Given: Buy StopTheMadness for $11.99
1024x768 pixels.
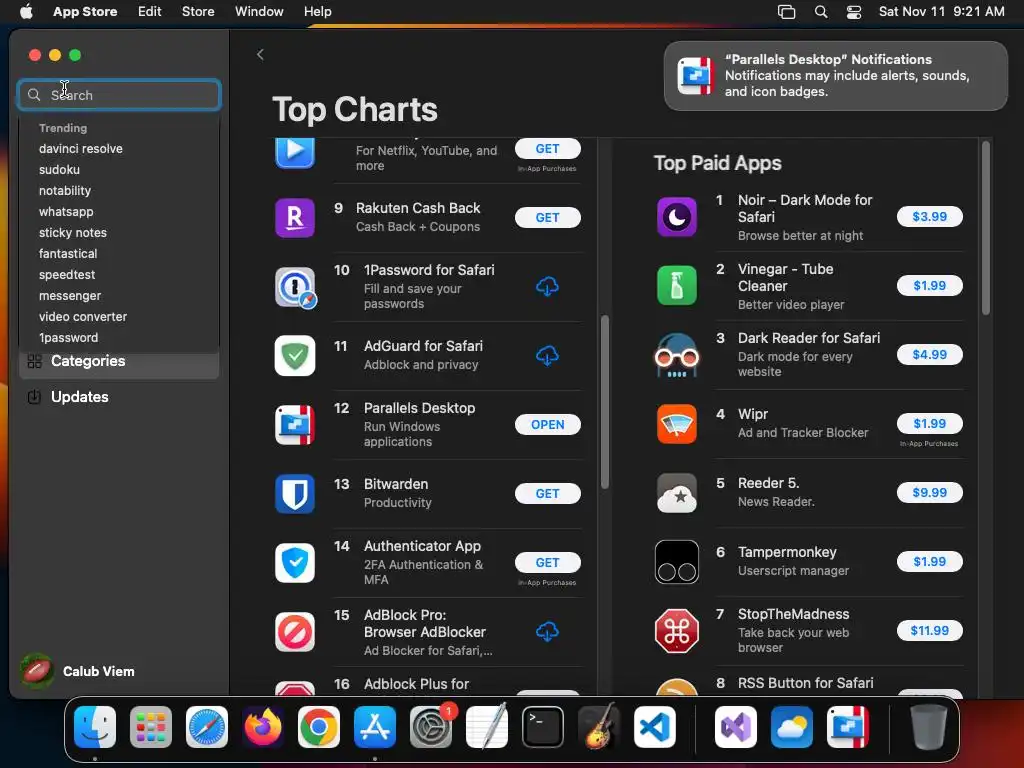Looking at the screenshot, I should (x=929, y=631).
